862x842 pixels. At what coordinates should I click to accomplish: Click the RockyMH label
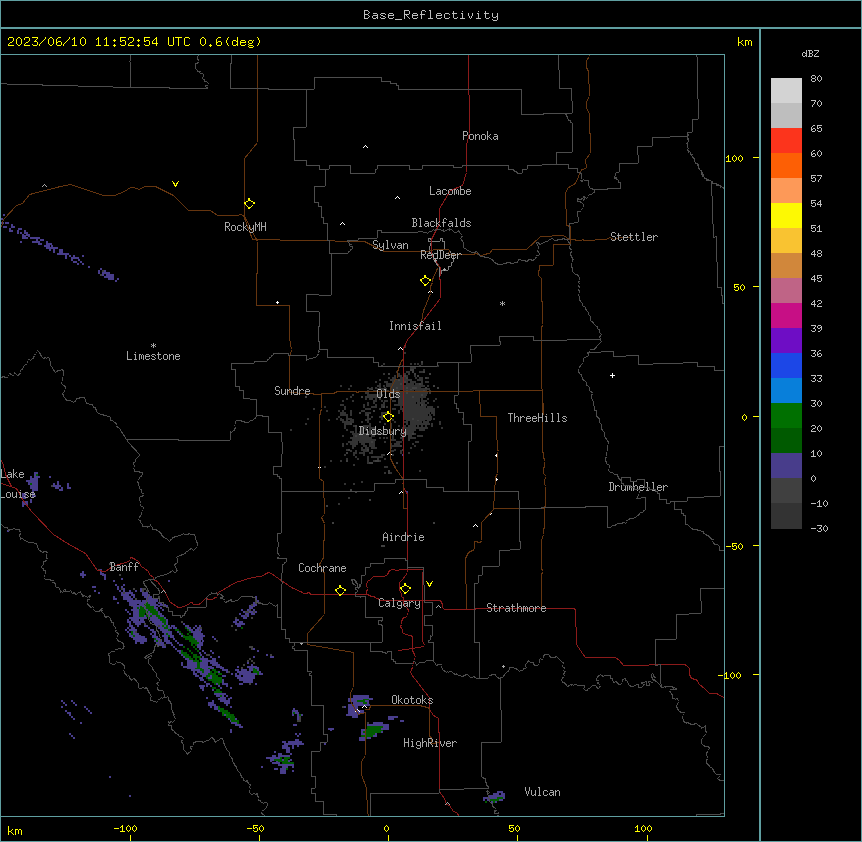245,227
